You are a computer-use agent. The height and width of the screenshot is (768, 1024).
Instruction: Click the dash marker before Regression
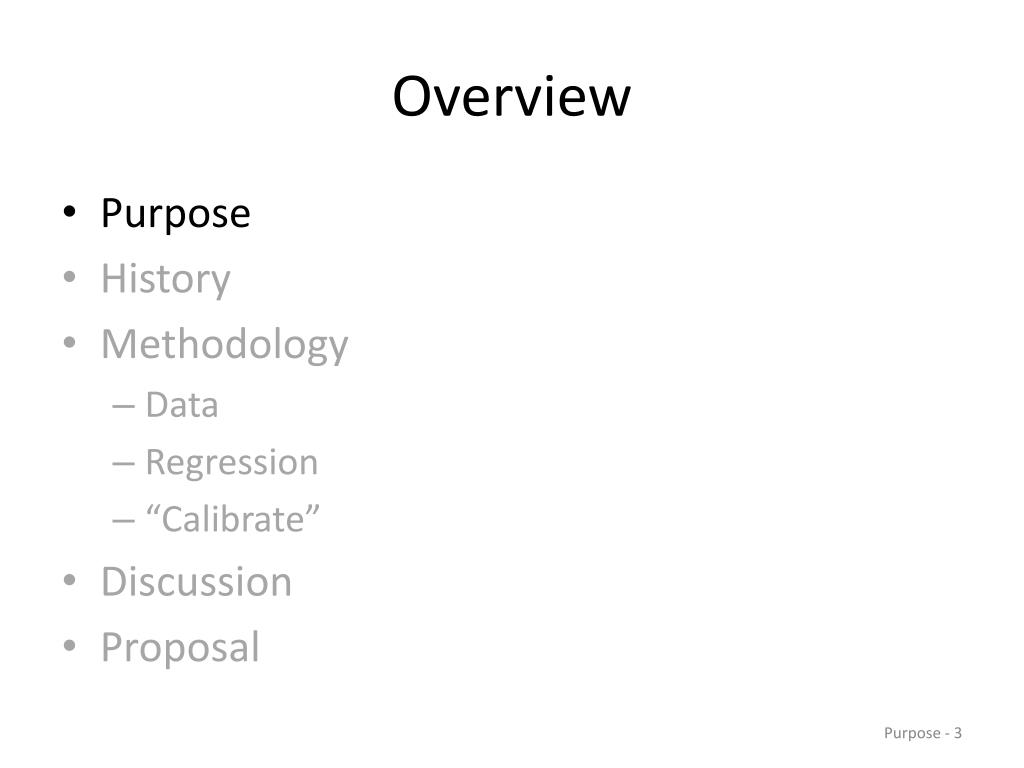tap(123, 464)
